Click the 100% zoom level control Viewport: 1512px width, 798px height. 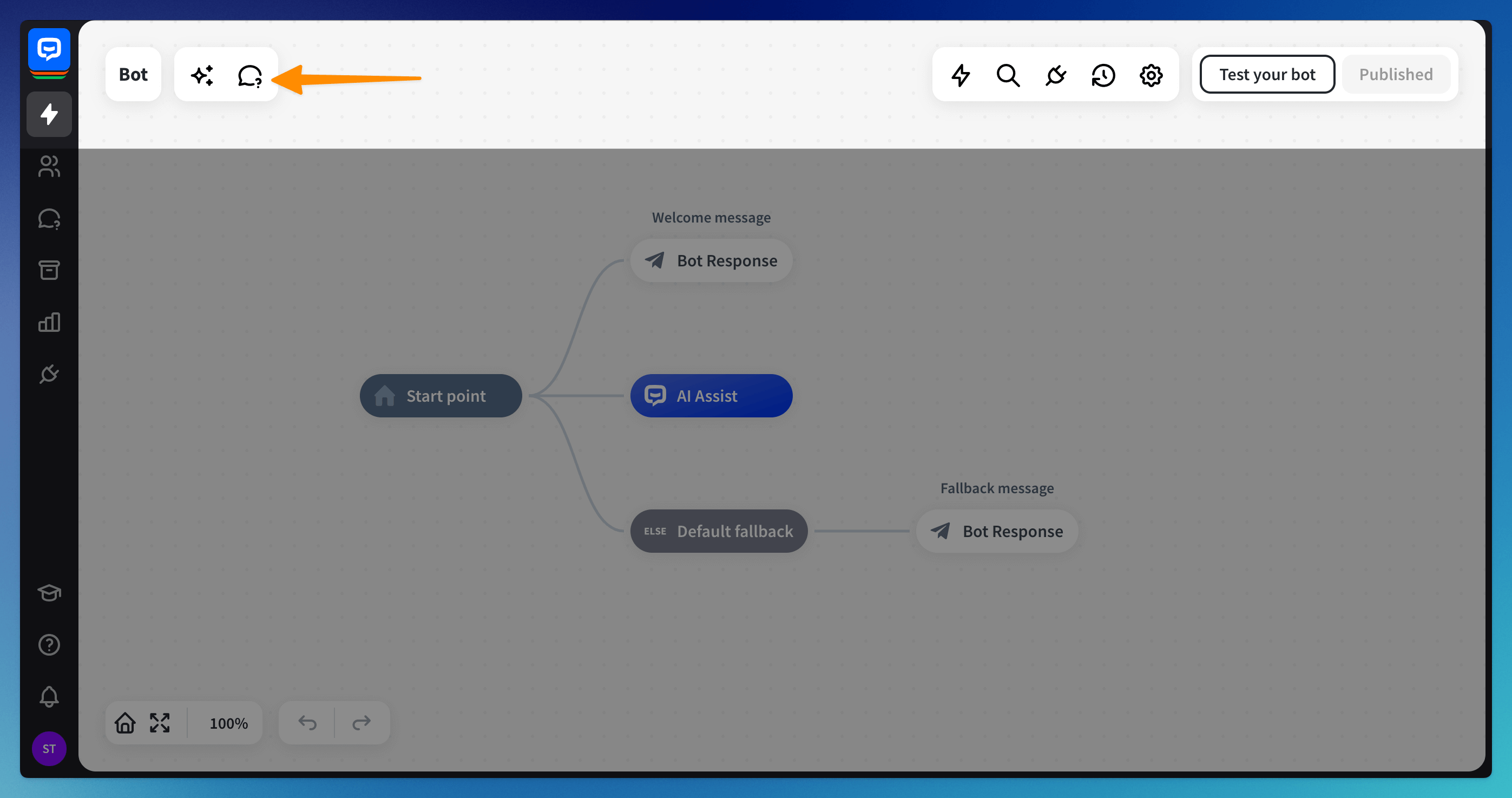(228, 723)
